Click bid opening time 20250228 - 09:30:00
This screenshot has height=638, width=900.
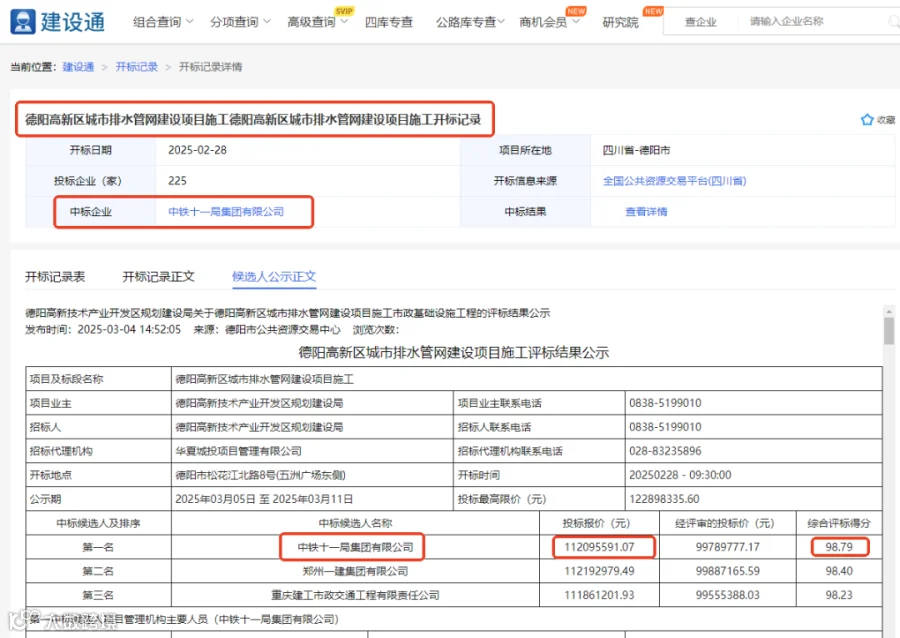pos(680,475)
